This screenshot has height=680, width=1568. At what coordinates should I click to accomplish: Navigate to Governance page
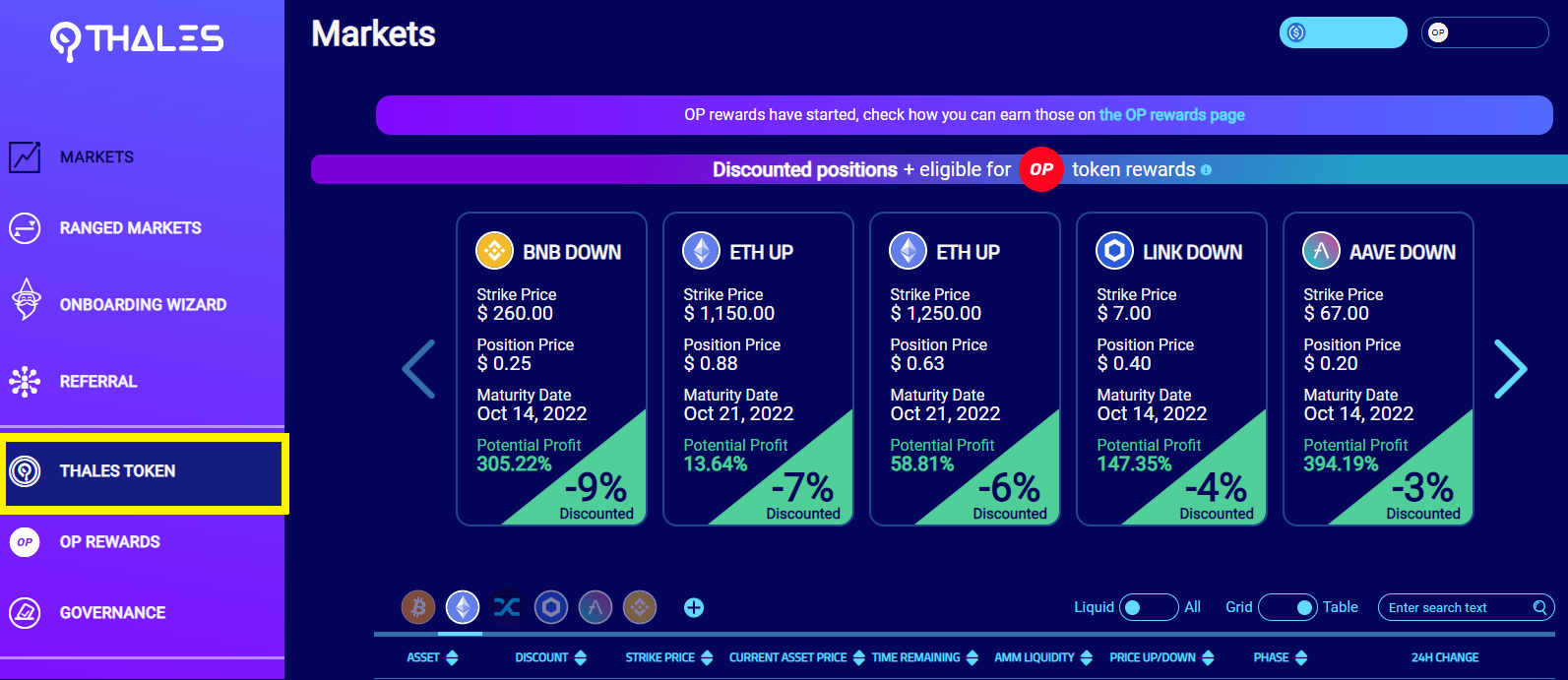[x=112, y=613]
